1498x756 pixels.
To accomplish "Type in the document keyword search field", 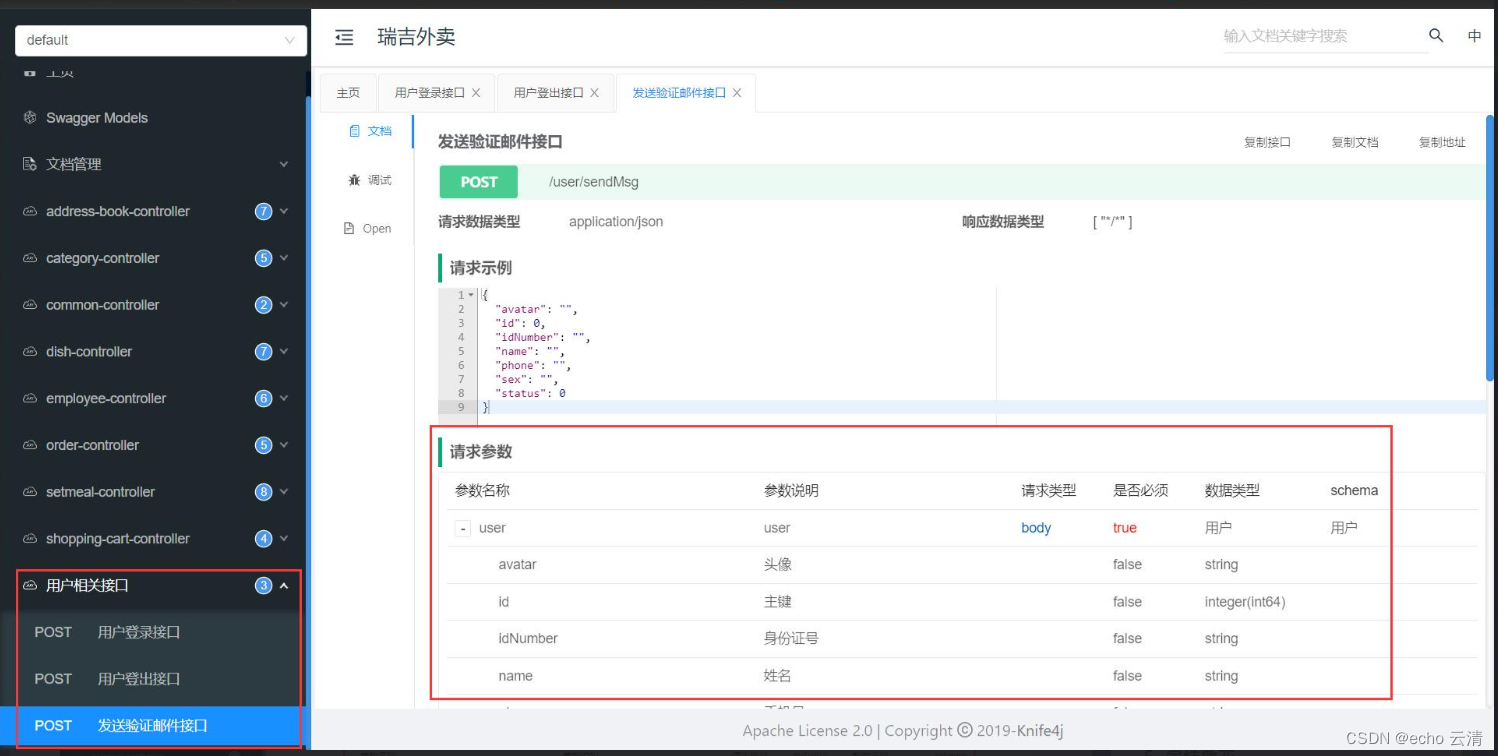I will pos(1324,36).
